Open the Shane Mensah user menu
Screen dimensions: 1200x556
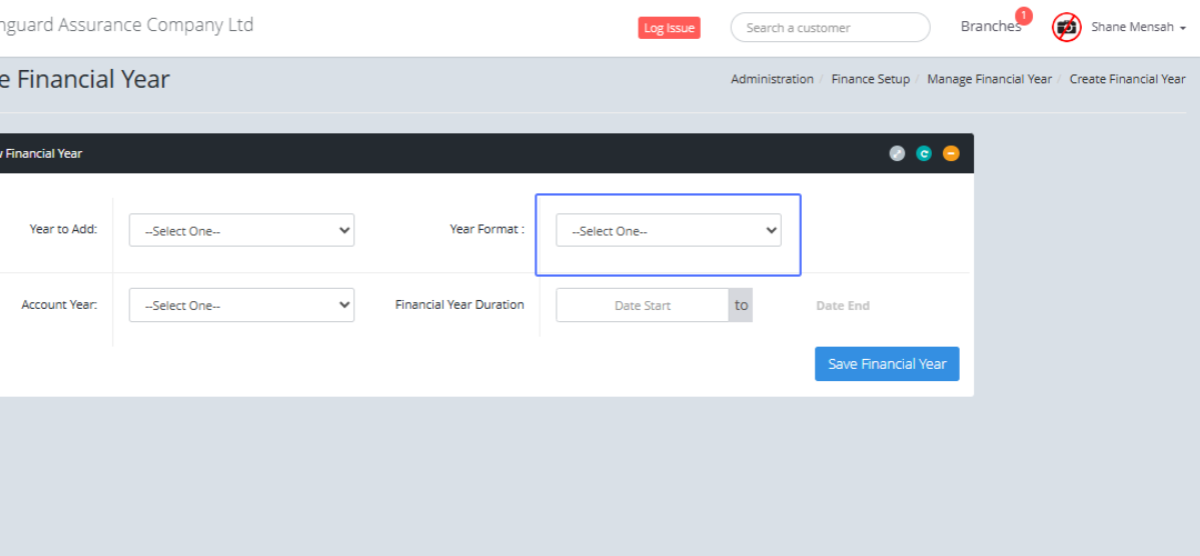1137,28
